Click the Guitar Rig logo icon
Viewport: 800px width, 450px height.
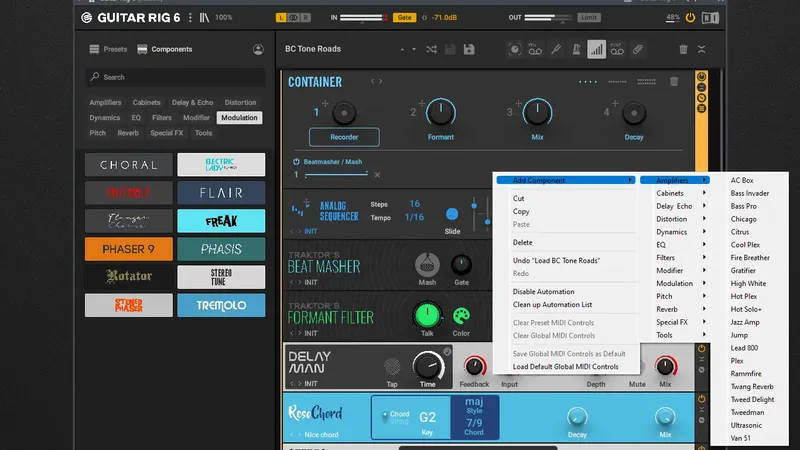point(87,17)
